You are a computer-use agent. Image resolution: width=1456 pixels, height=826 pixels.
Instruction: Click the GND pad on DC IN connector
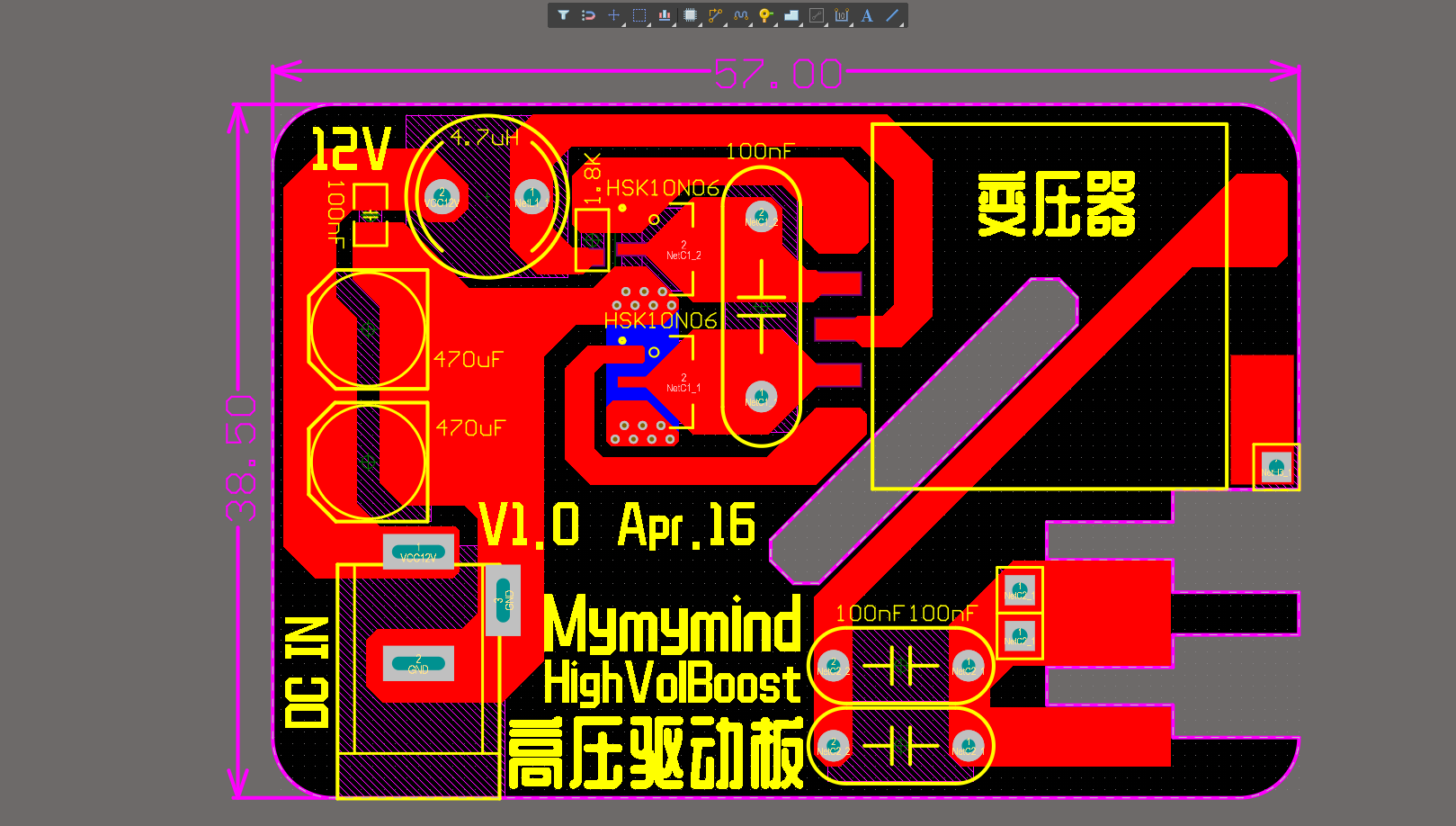pyautogui.click(x=416, y=663)
